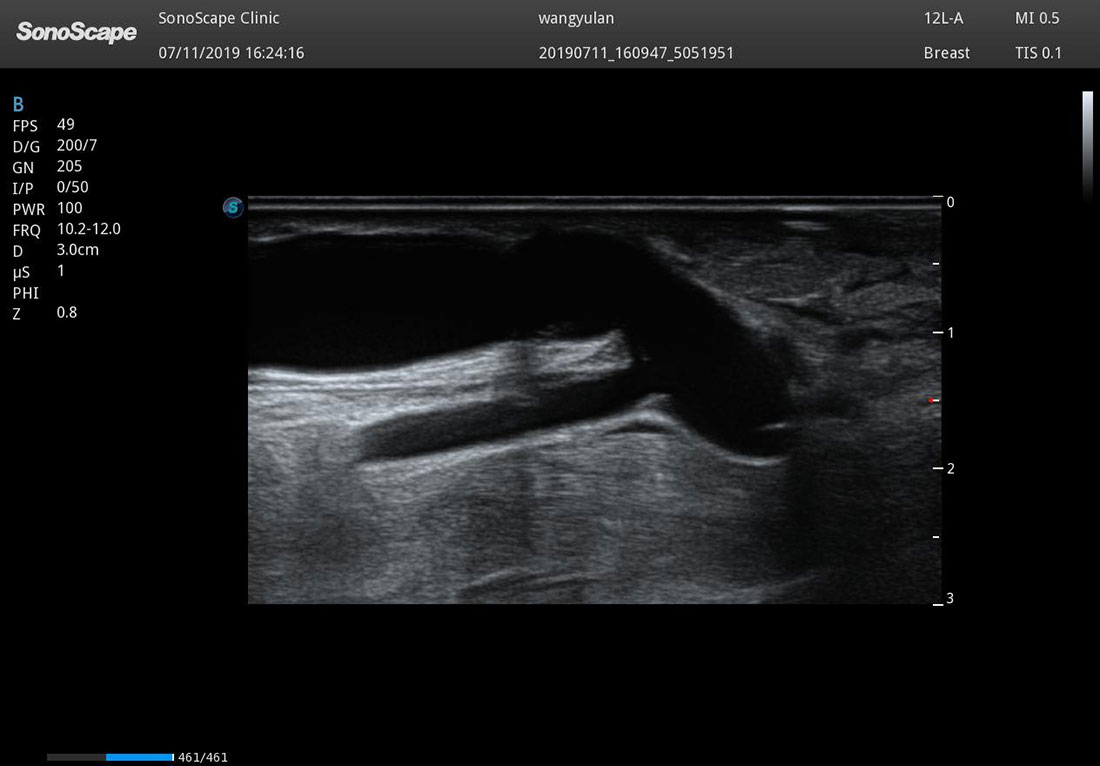Click the cine loop progress bar

coord(110,758)
